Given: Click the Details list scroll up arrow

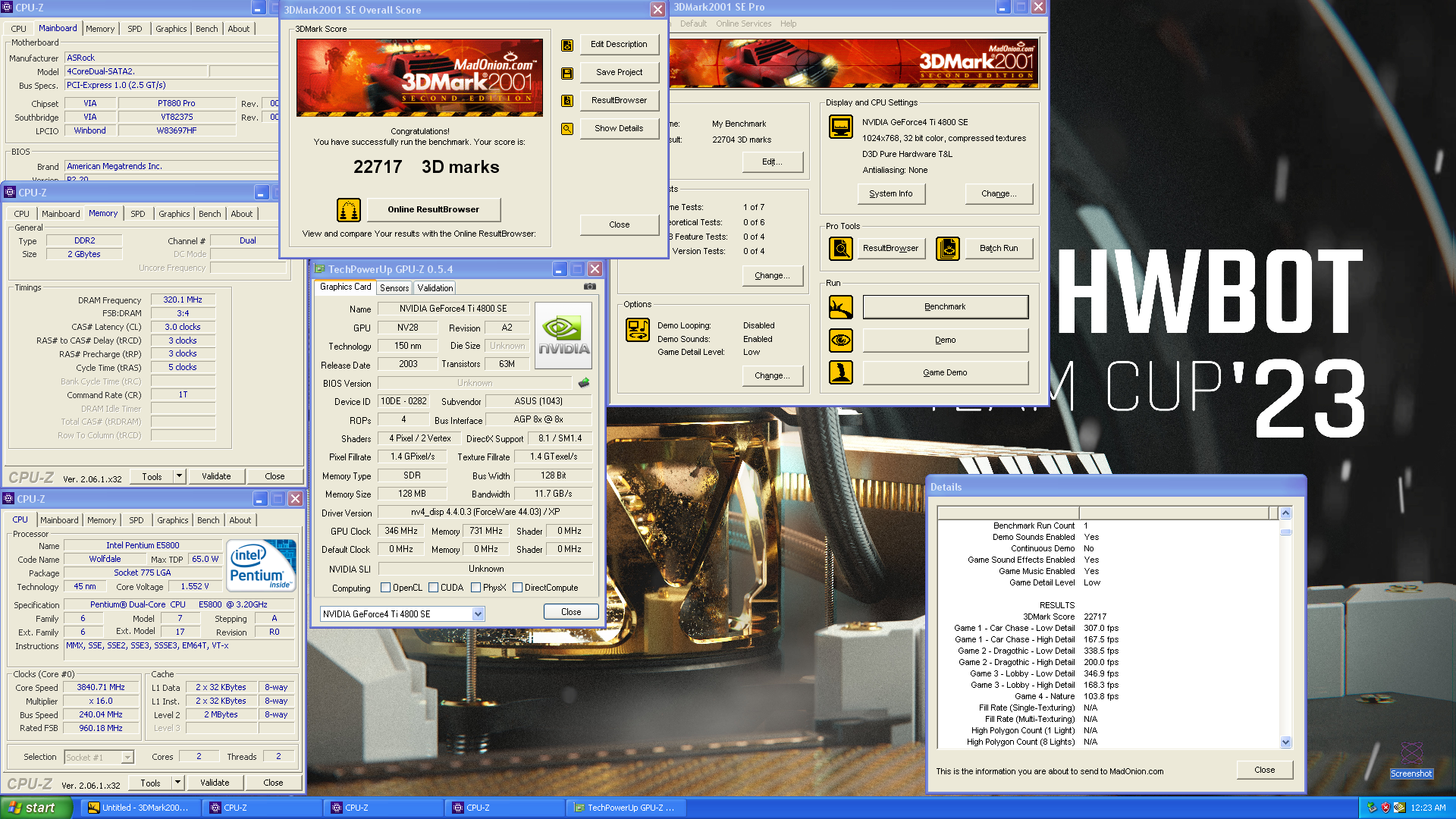Looking at the screenshot, I should tap(1285, 513).
